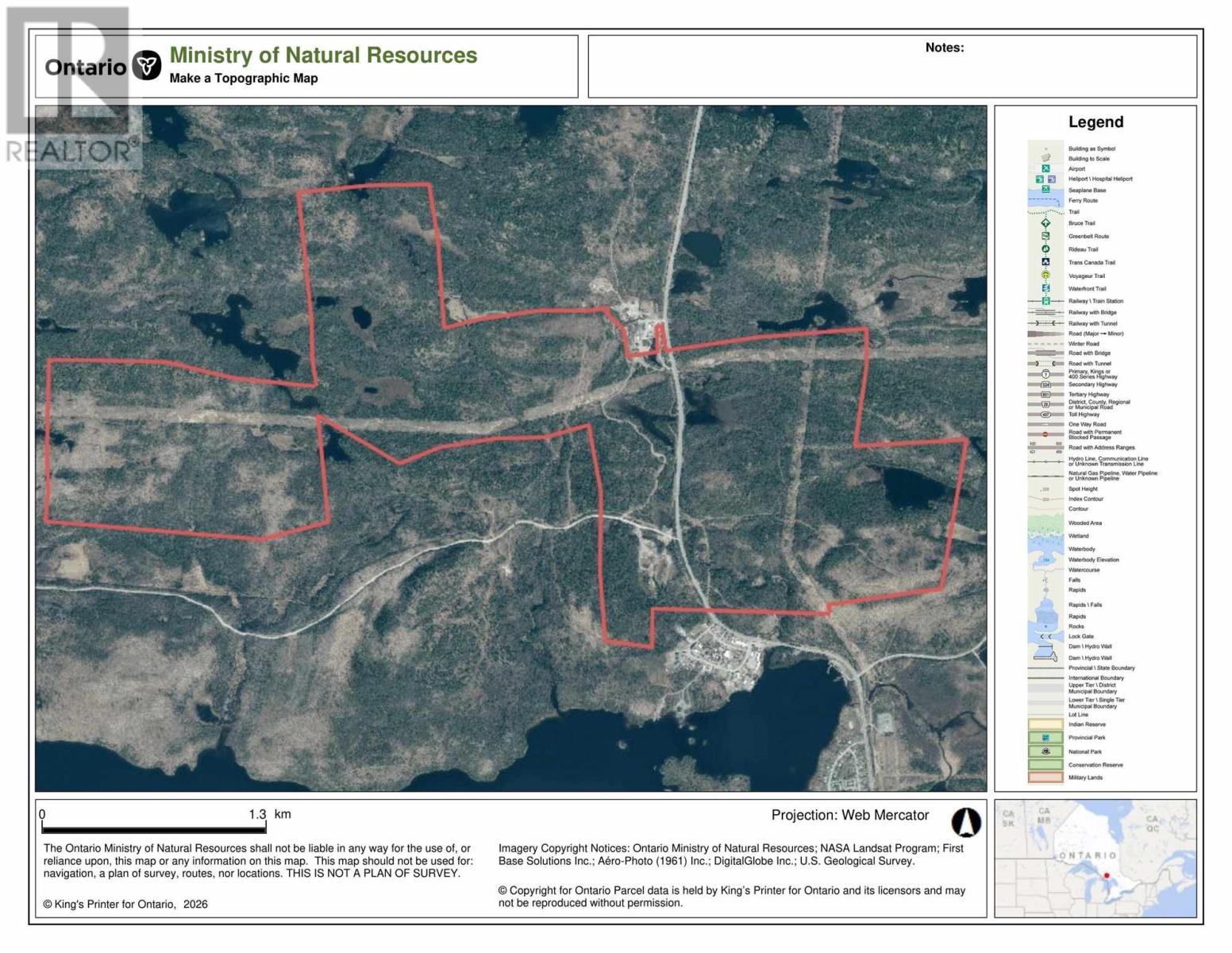Click the 'Road (Major → Minor)' legend label
This screenshot has height=953, width=1232.
pos(1096,334)
